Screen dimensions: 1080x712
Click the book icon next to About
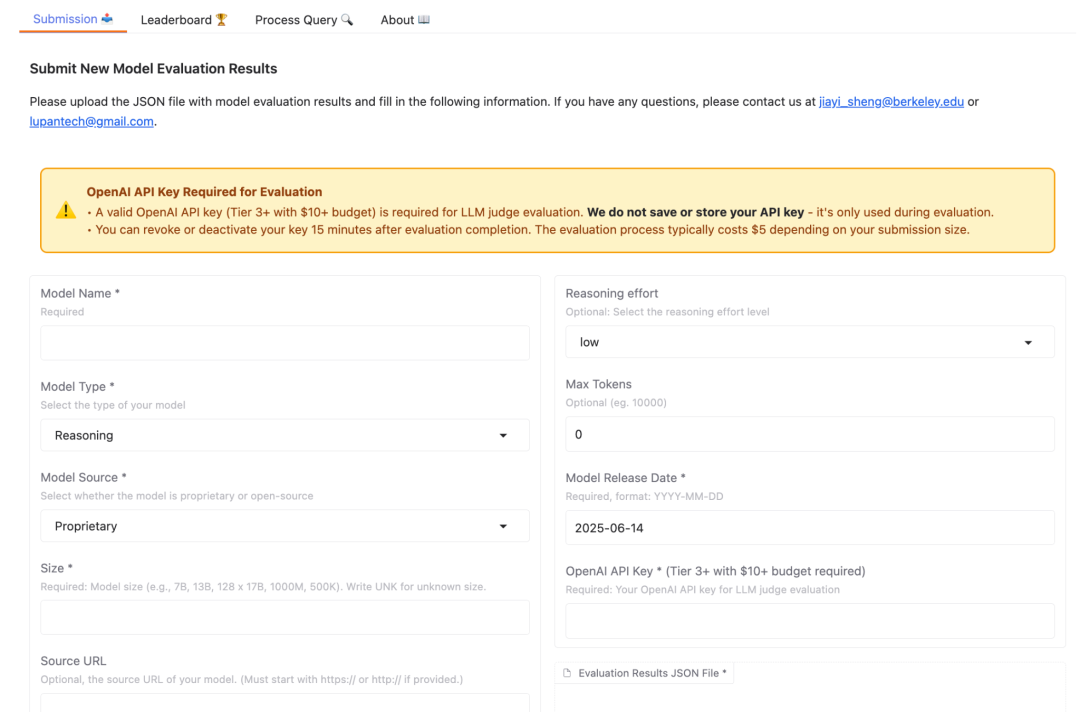424,20
